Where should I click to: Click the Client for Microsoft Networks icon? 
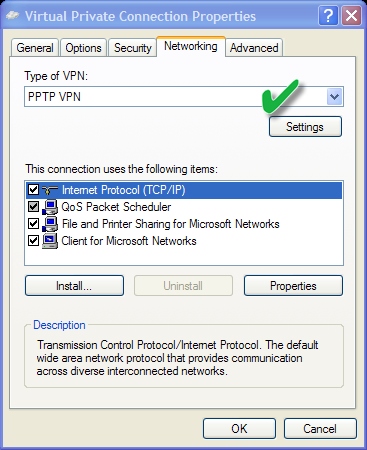click(x=50, y=241)
